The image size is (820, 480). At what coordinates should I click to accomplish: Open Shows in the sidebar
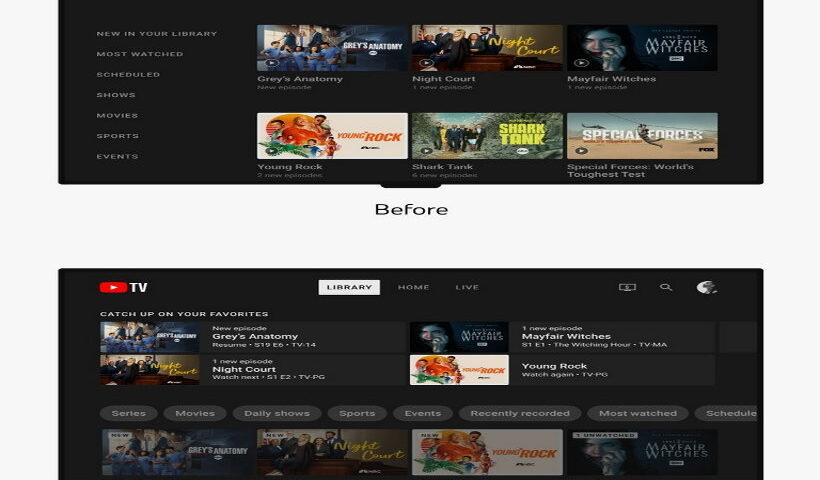pyautogui.click(x=116, y=95)
